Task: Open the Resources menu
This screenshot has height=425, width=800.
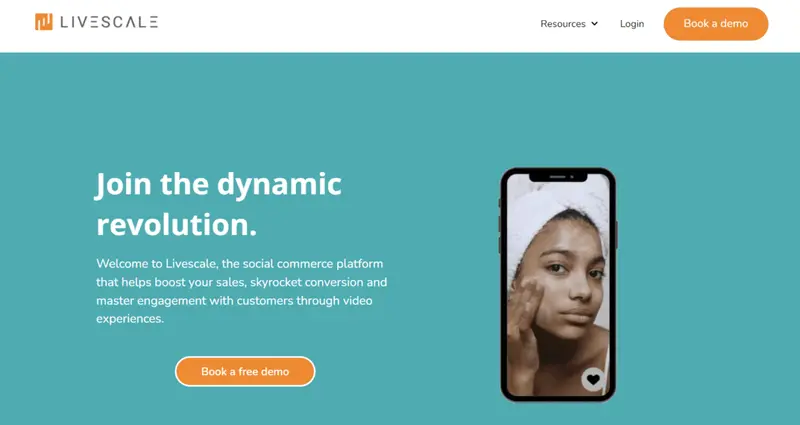Action: click(569, 23)
